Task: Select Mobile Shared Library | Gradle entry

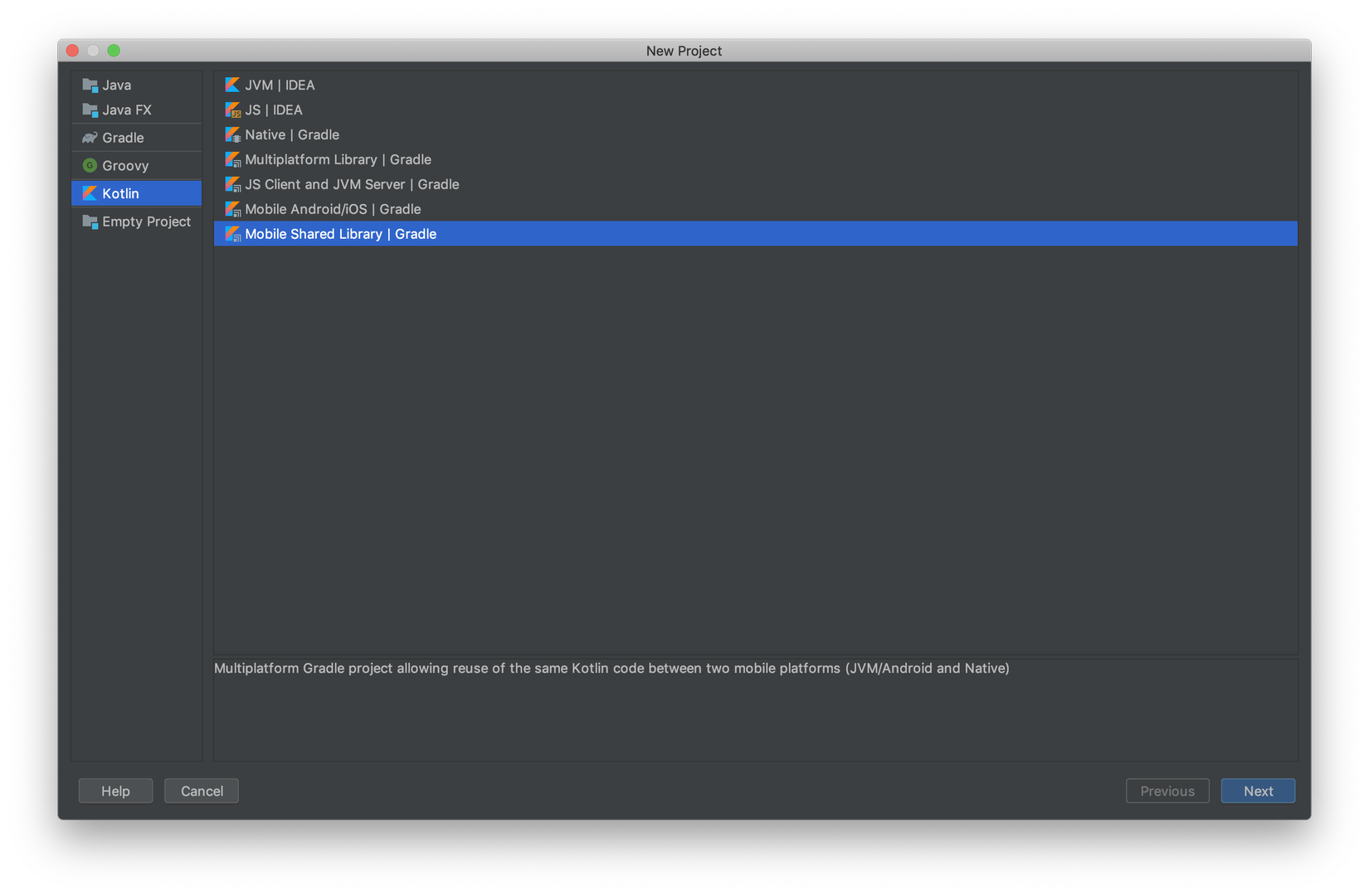Action: [340, 234]
